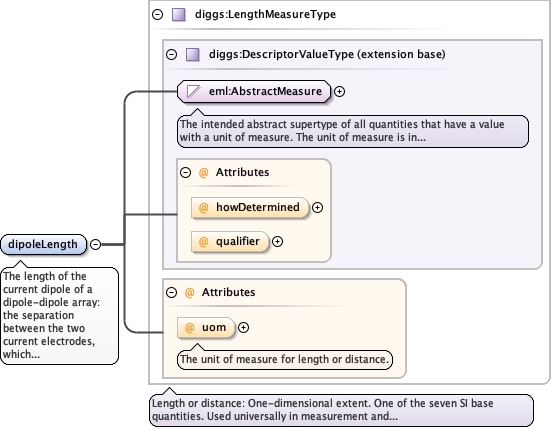Collapse the diggs:LengthMeasureType container

tap(157, 14)
